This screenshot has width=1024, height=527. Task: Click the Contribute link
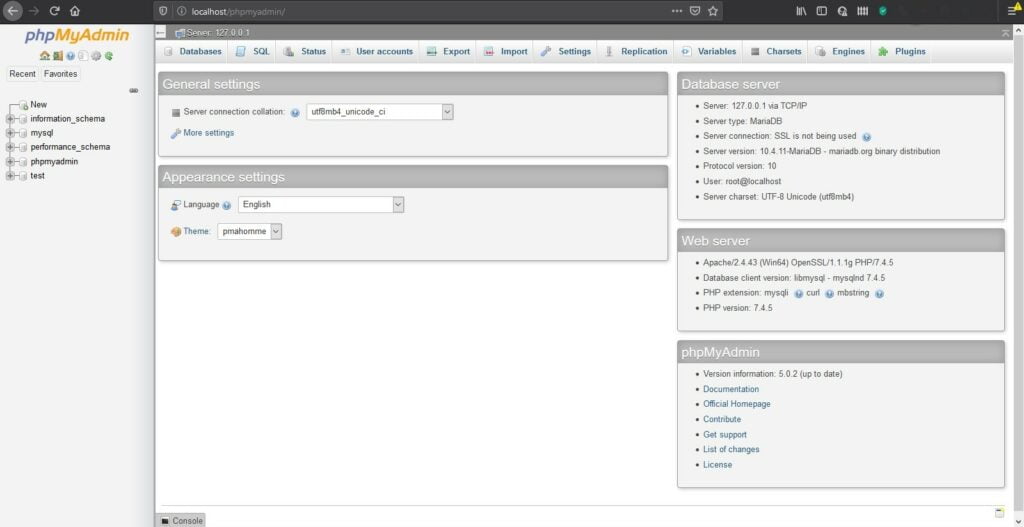[722, 419]
